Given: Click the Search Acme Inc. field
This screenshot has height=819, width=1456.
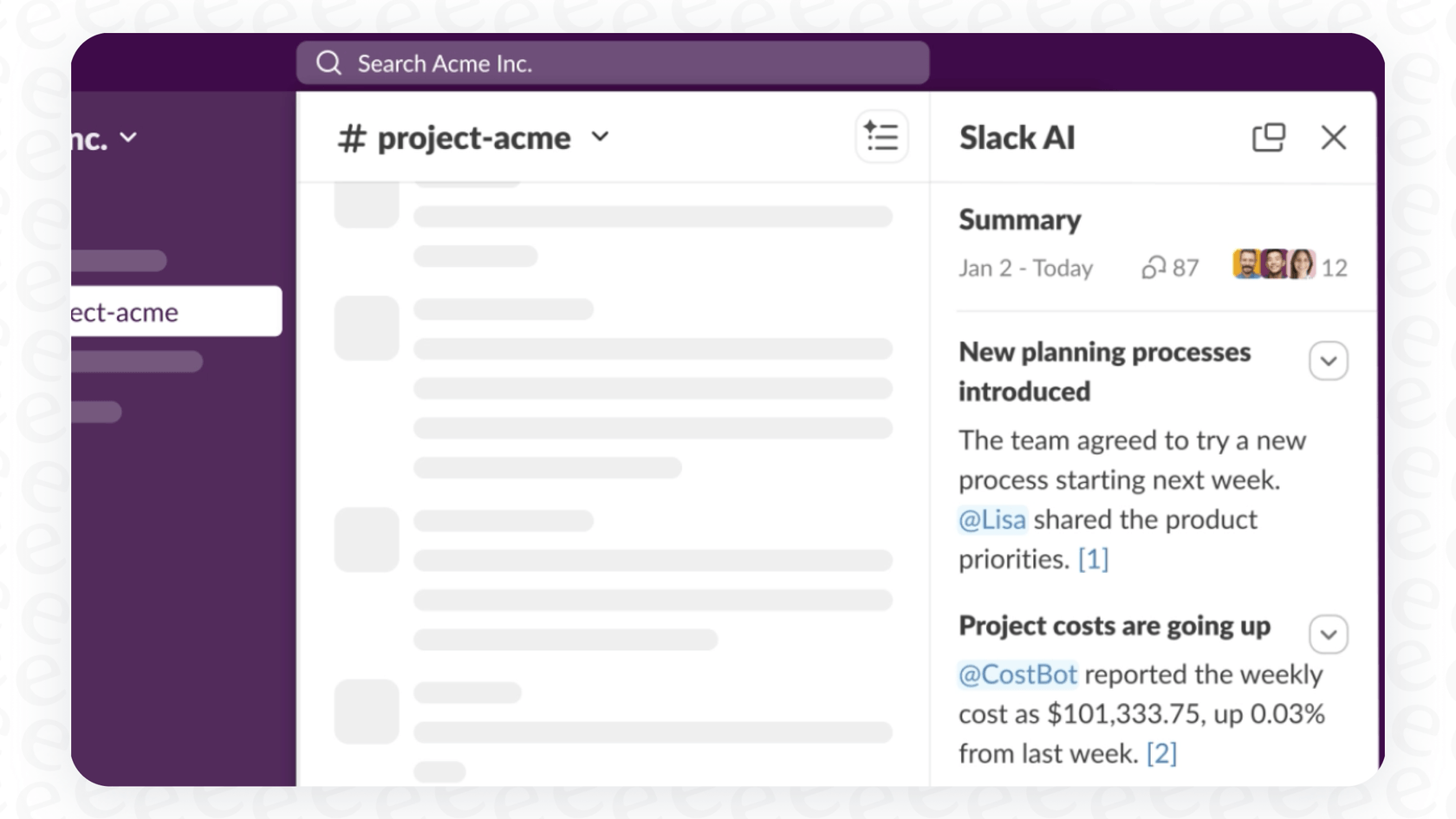Looking at the screenshot, I should tap(612, 62).
